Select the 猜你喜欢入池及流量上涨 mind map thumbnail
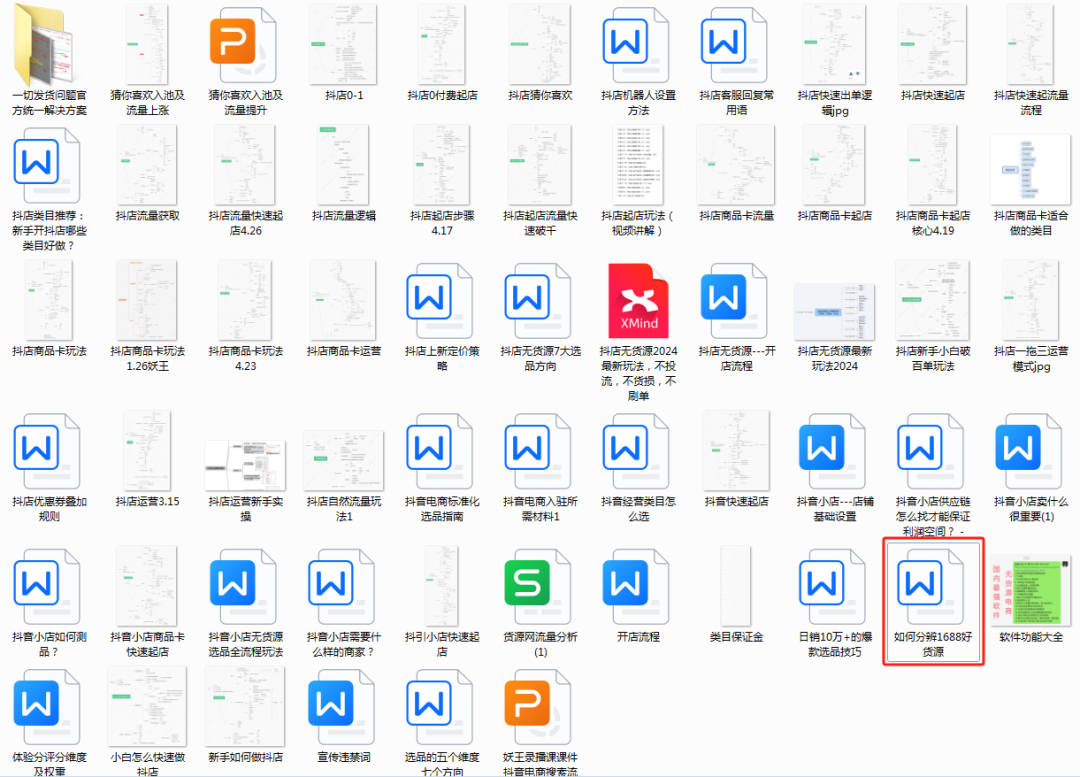 point(147,44)
